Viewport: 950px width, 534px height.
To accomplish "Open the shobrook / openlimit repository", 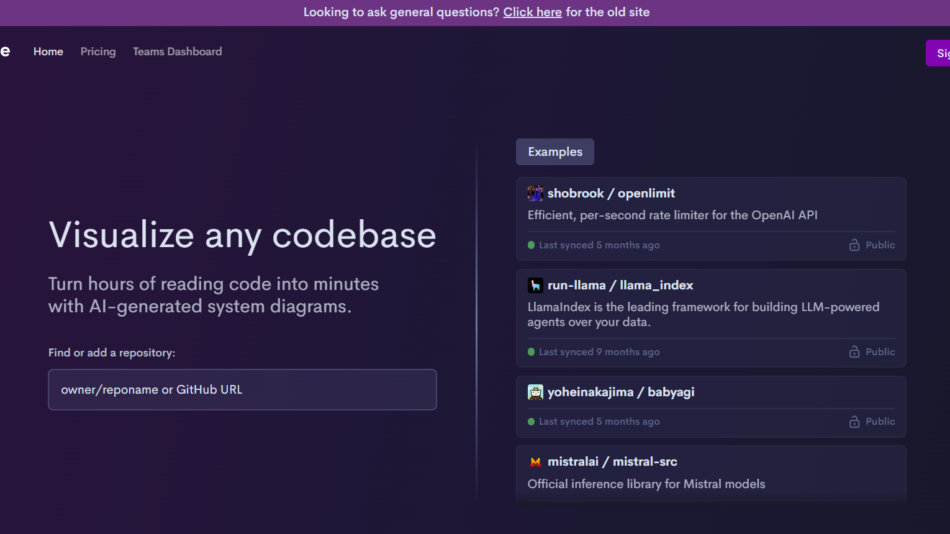I will click(x=611, y=194).
